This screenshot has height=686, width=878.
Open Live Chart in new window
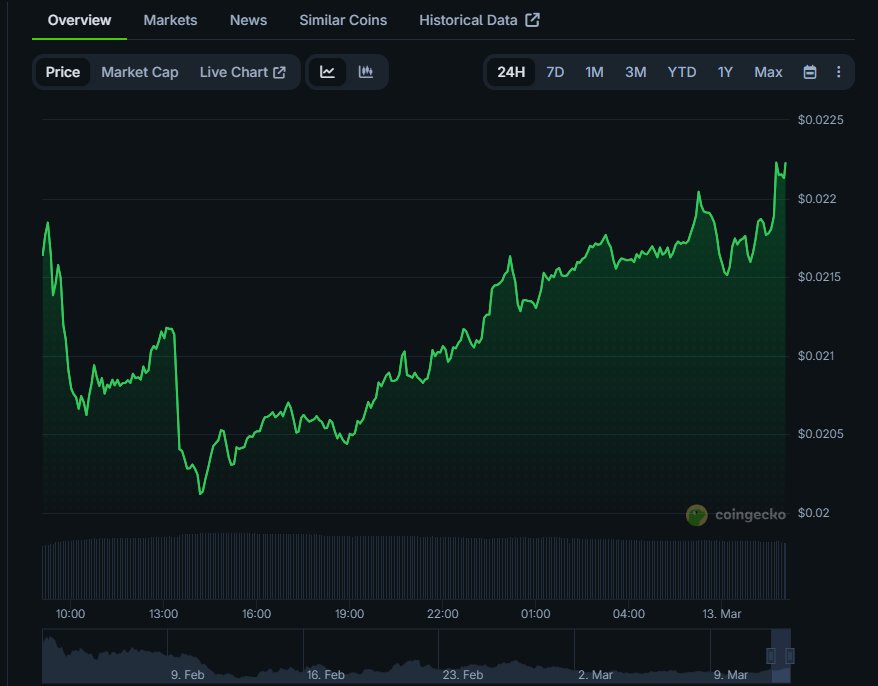click(242, 72)
